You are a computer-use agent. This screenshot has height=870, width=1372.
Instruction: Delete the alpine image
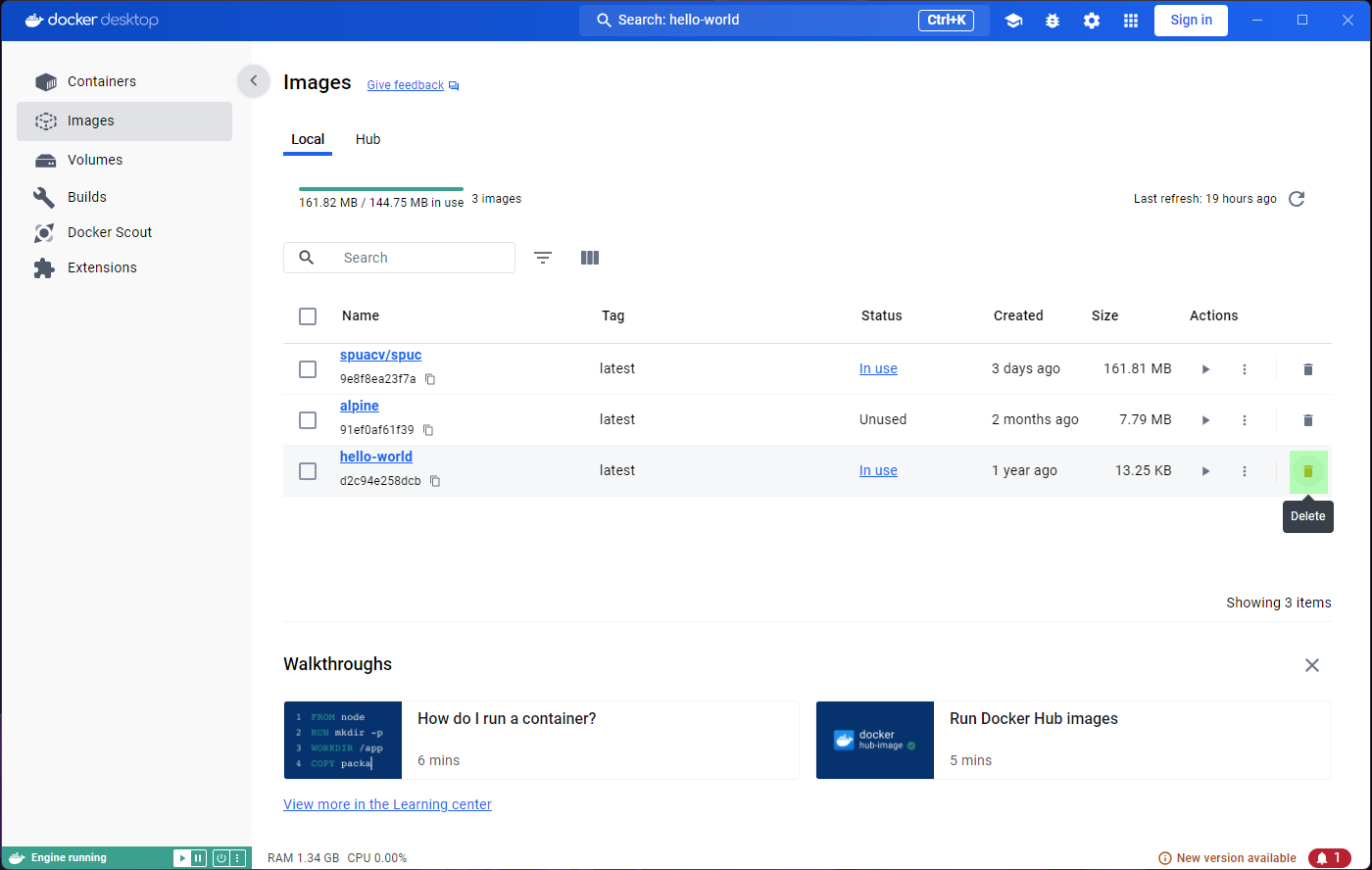(x=1307, y=420)
